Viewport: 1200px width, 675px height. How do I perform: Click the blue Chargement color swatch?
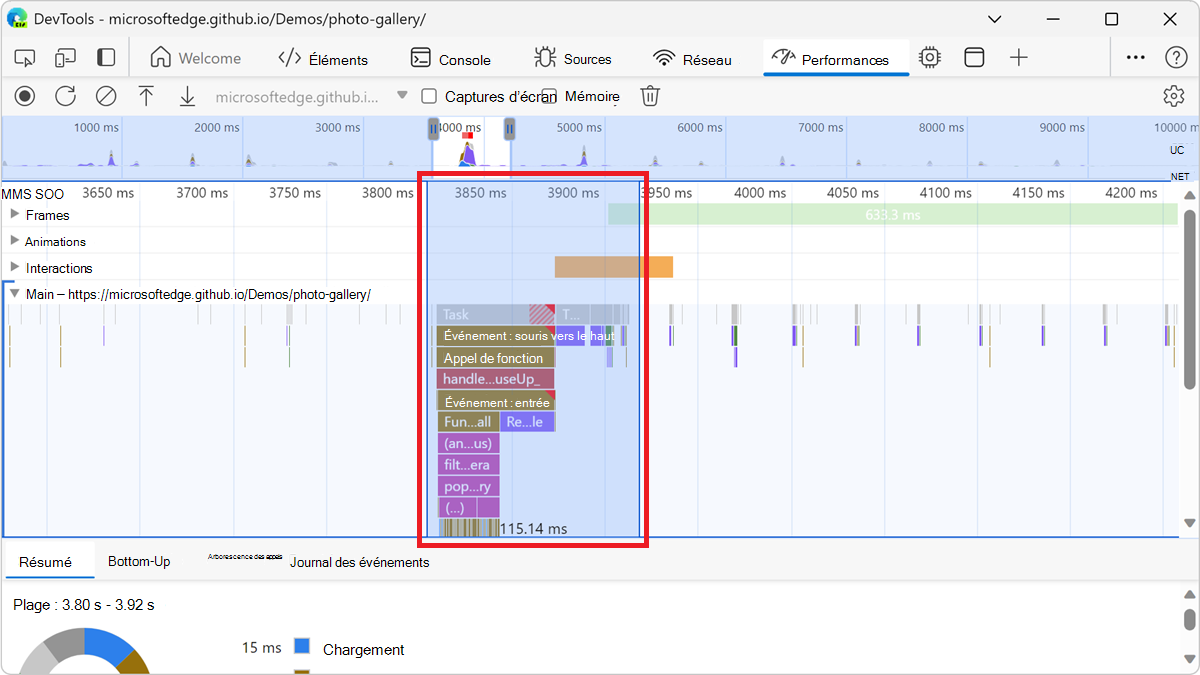[x=302, y=648]
